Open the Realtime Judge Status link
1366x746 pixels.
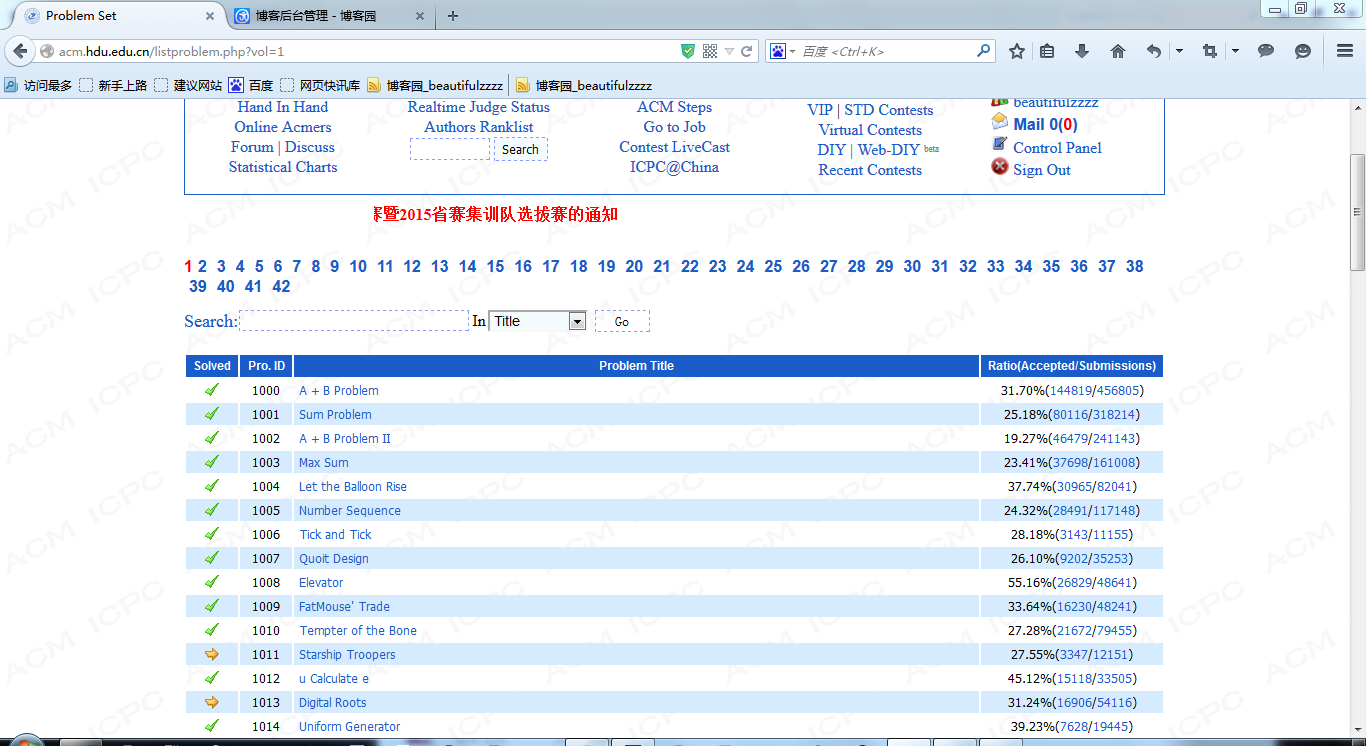click(479, 107)
